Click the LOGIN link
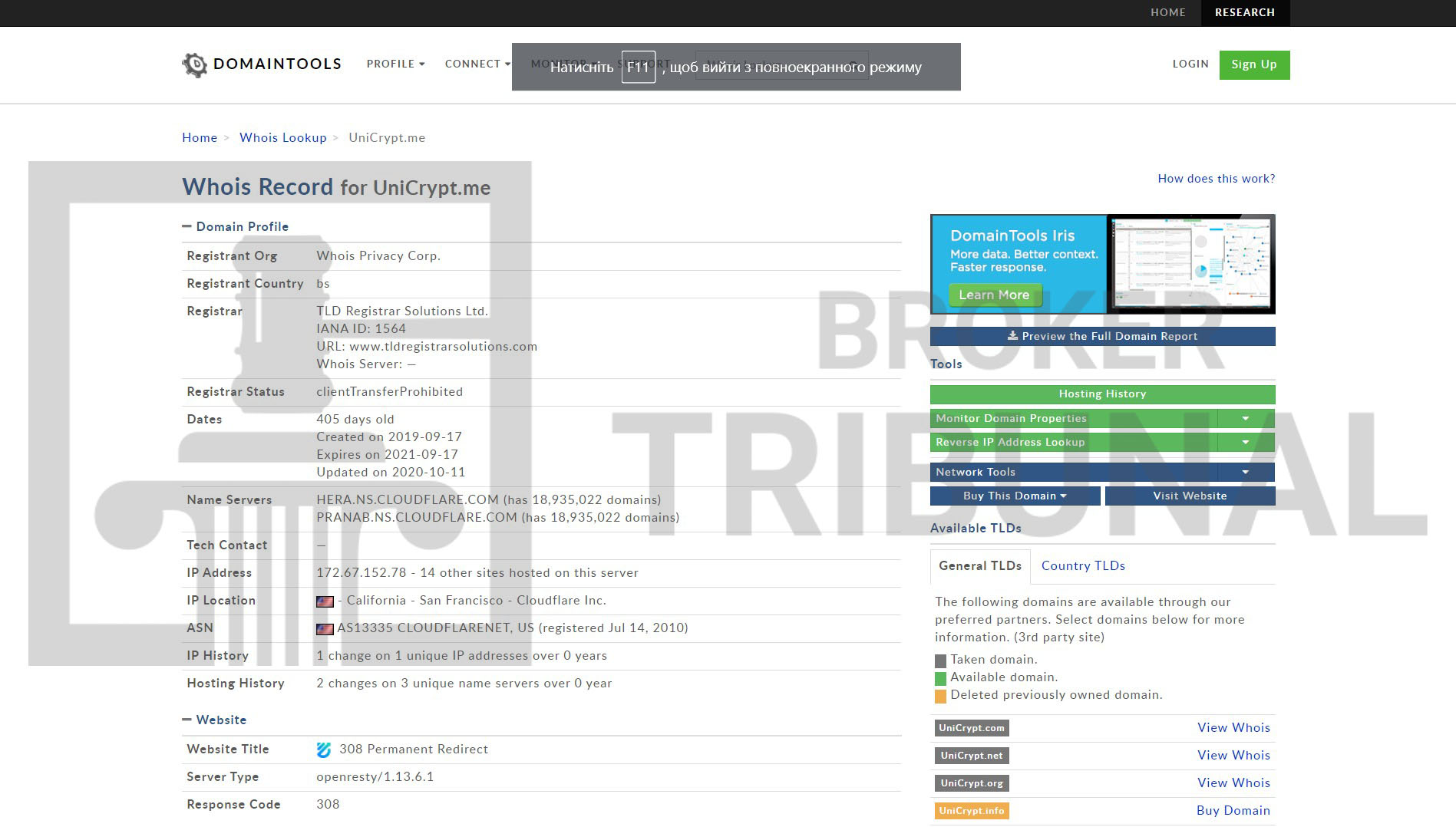This screenshot has width=1456, height=827. click(x=1190, y=64)
